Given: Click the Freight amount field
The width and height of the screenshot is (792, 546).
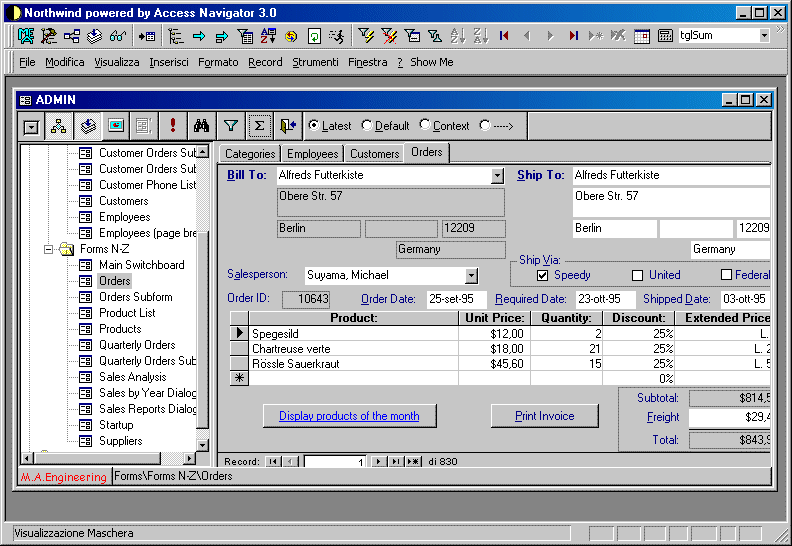Looking at the screenshot, I should [729, 418].
